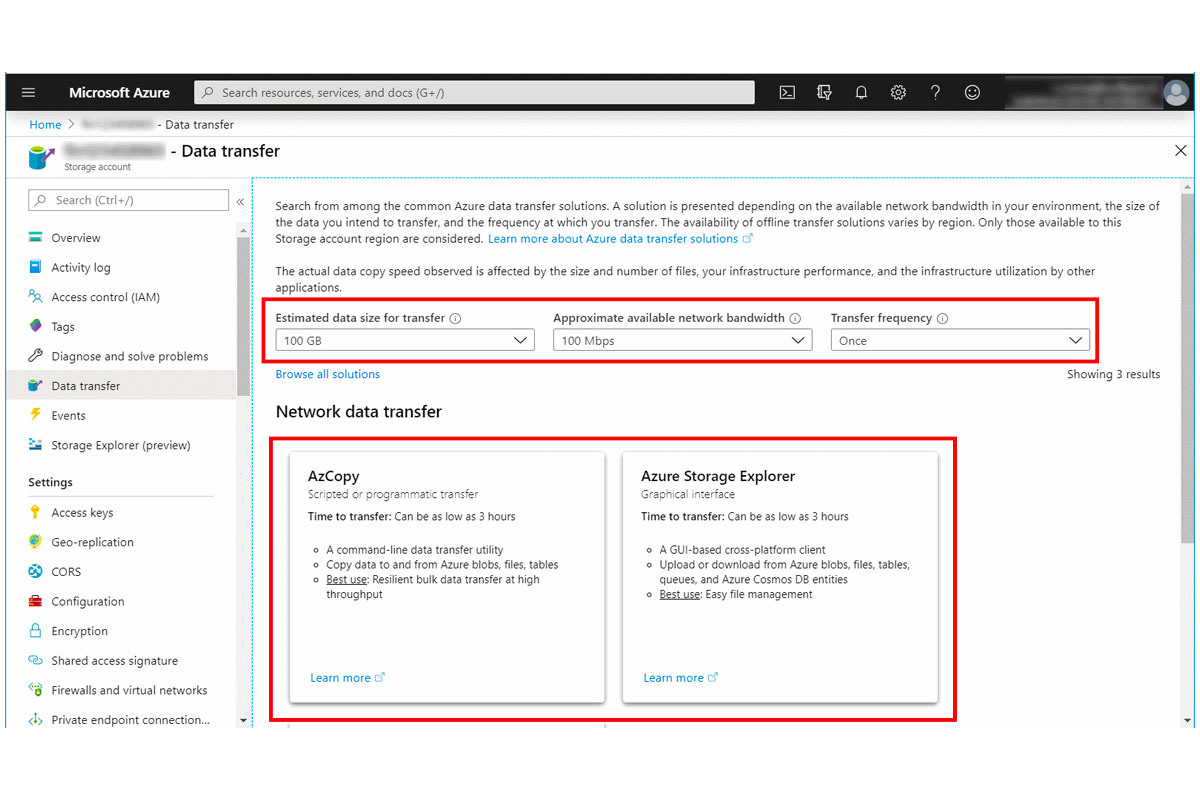This screenshot has width=1200, height=800.
Task: Click the Events lightning icon
Action: point(36,415)
